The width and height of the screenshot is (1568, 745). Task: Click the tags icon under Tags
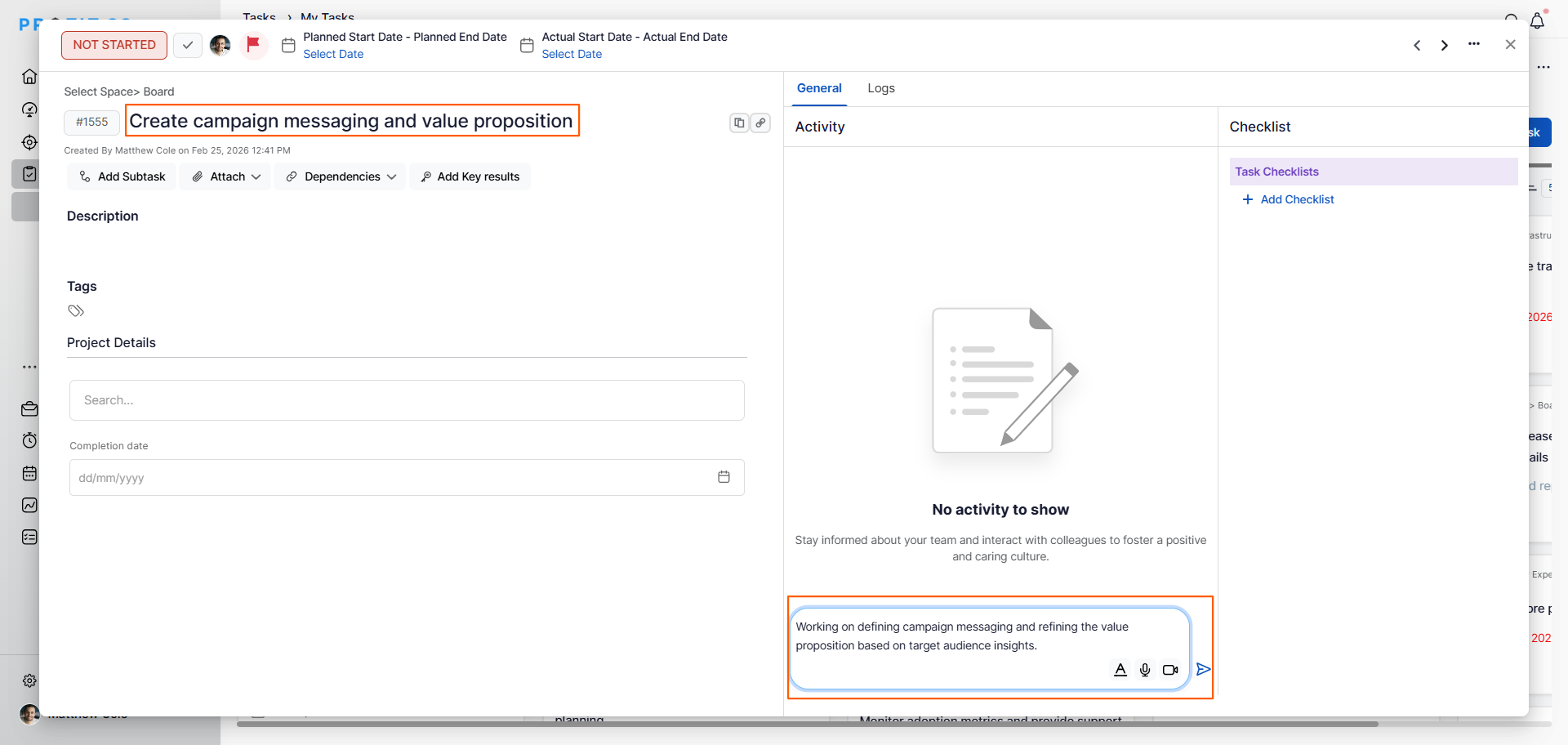tap(76, 310)
